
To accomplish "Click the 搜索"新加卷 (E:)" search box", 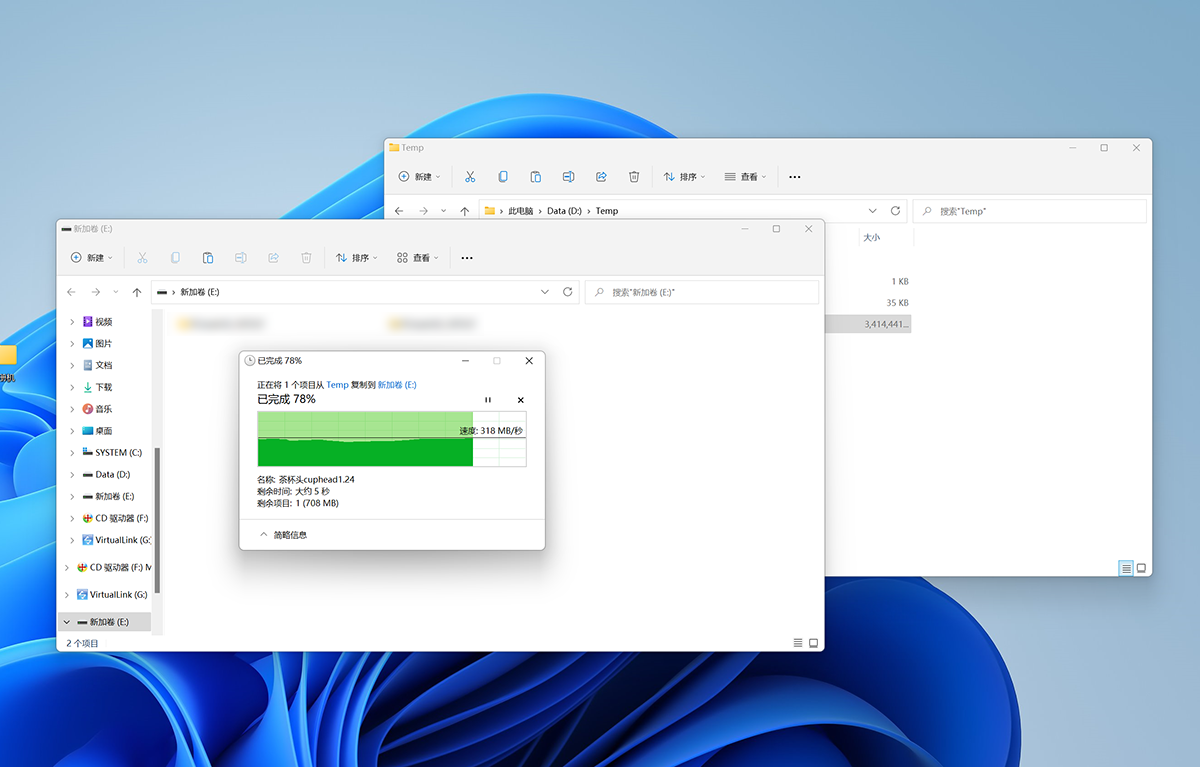I will click(x=702, y=292).
